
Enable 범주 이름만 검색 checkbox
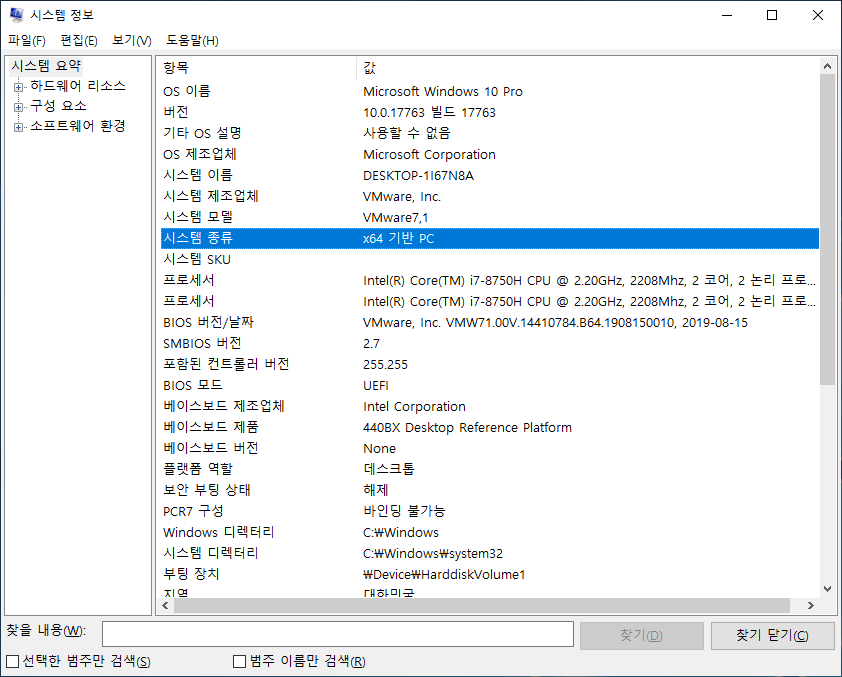tap(239, 661)
